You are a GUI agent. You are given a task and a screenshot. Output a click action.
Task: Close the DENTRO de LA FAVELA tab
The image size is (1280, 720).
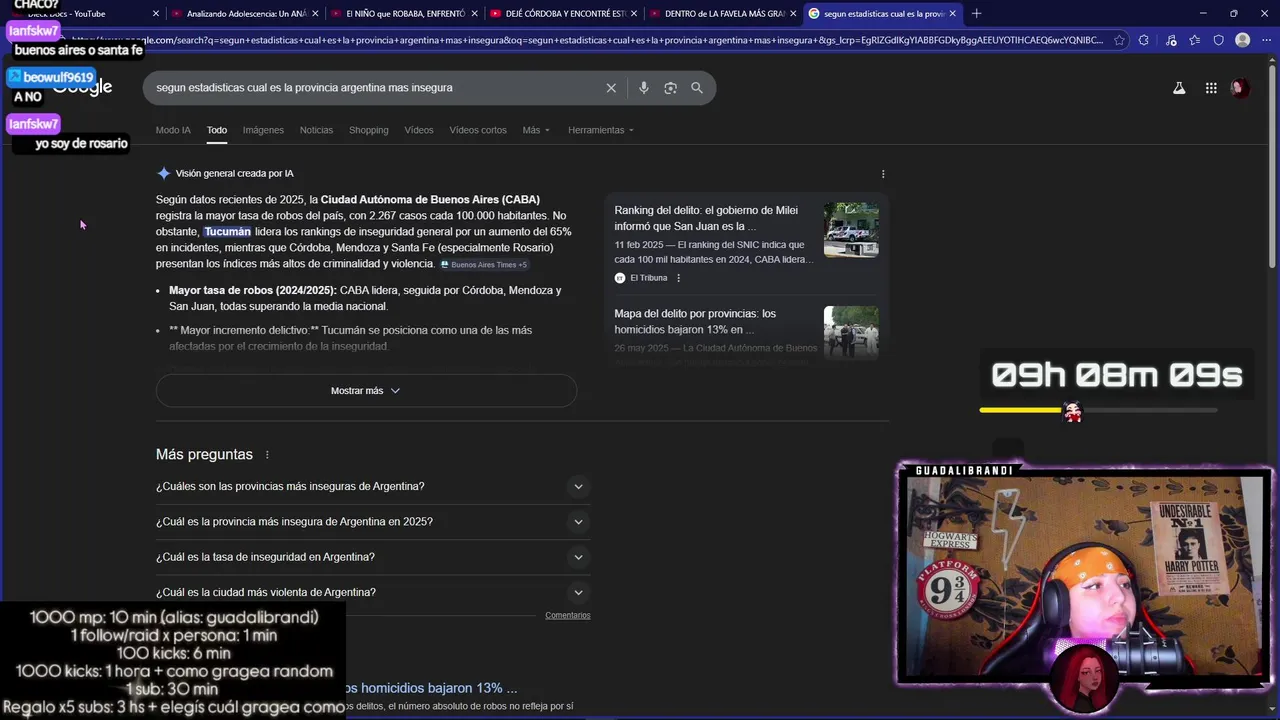(793, 13)
